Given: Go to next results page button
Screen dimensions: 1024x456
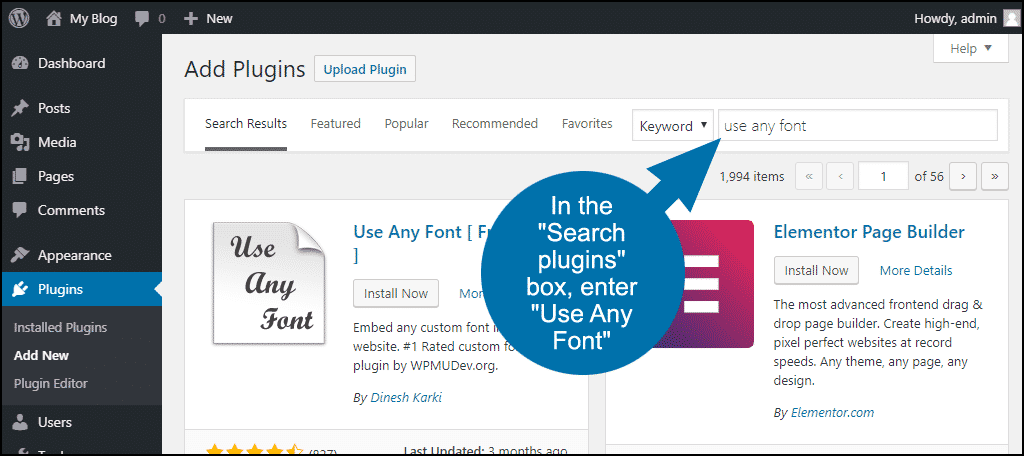Looking at the screenshot, I should point(963,176).
